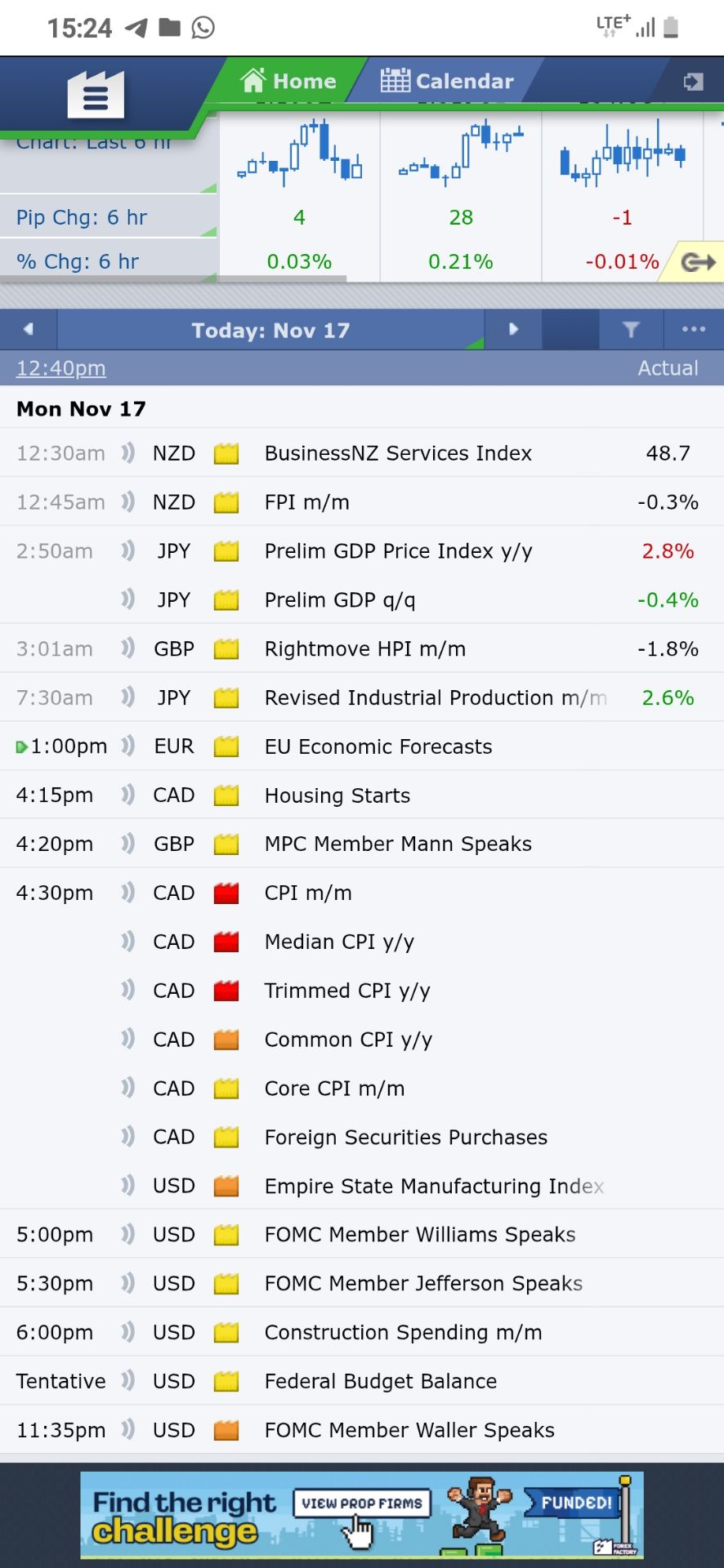Expand Today: Nov 17 date selector
This screenshot has height=1568, width=724.
[270, 330]
